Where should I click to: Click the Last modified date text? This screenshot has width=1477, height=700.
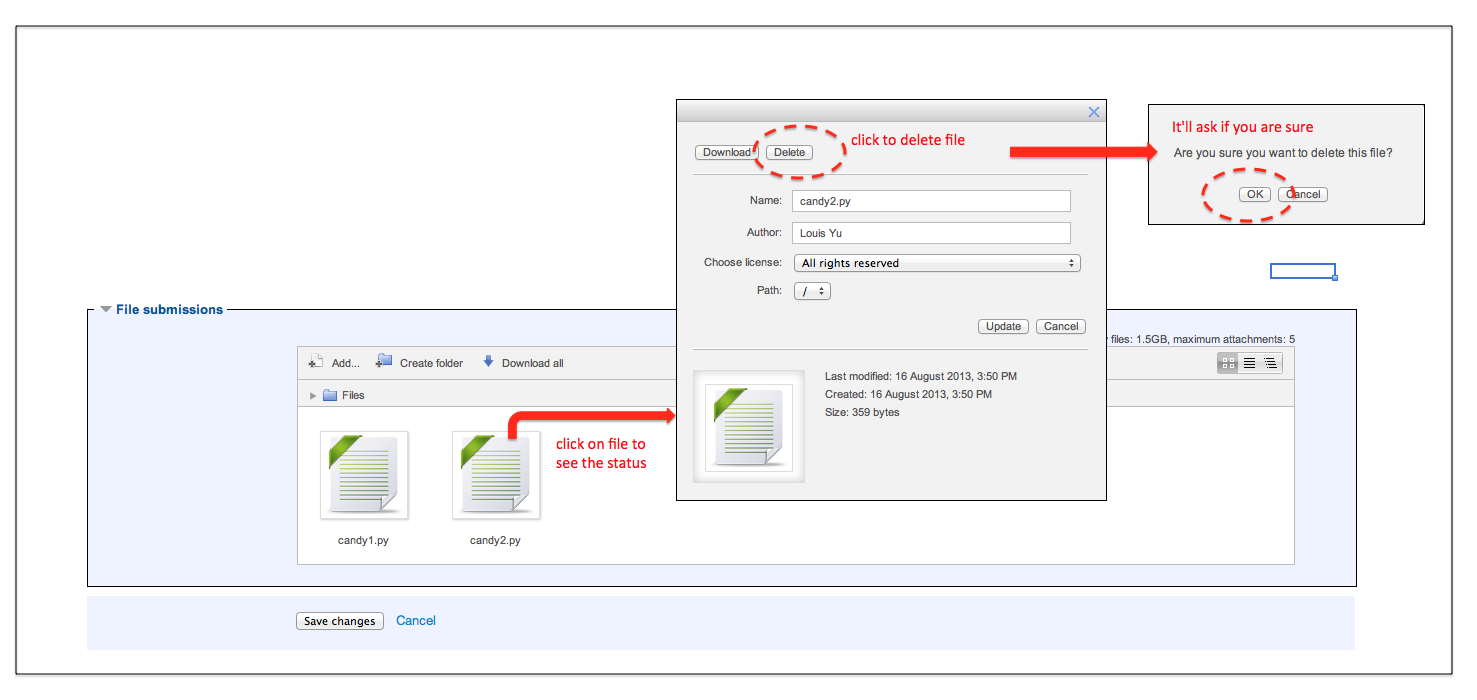pos(921,376)
